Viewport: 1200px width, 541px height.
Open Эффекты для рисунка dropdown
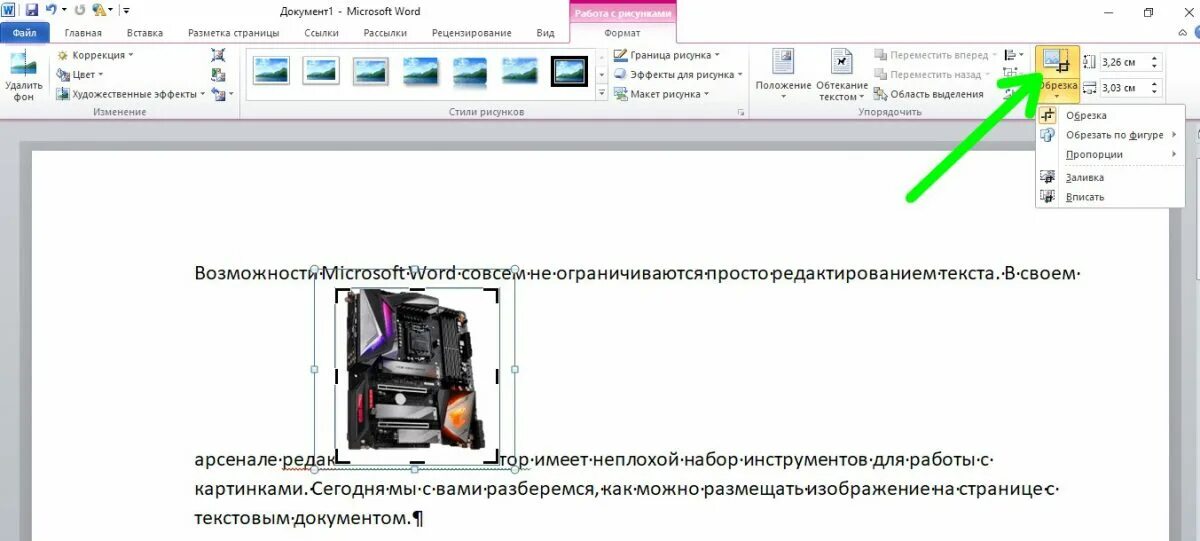click(679, 74)
